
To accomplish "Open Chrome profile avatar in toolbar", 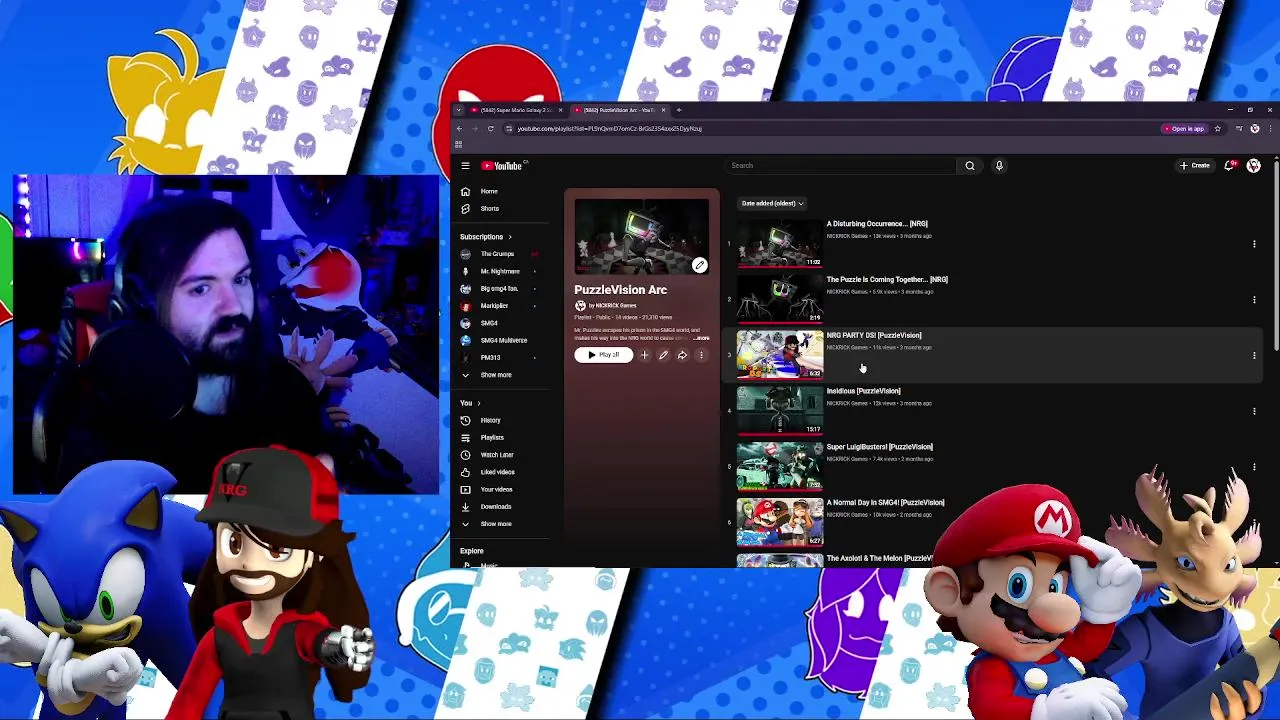I will [1254, 129].
